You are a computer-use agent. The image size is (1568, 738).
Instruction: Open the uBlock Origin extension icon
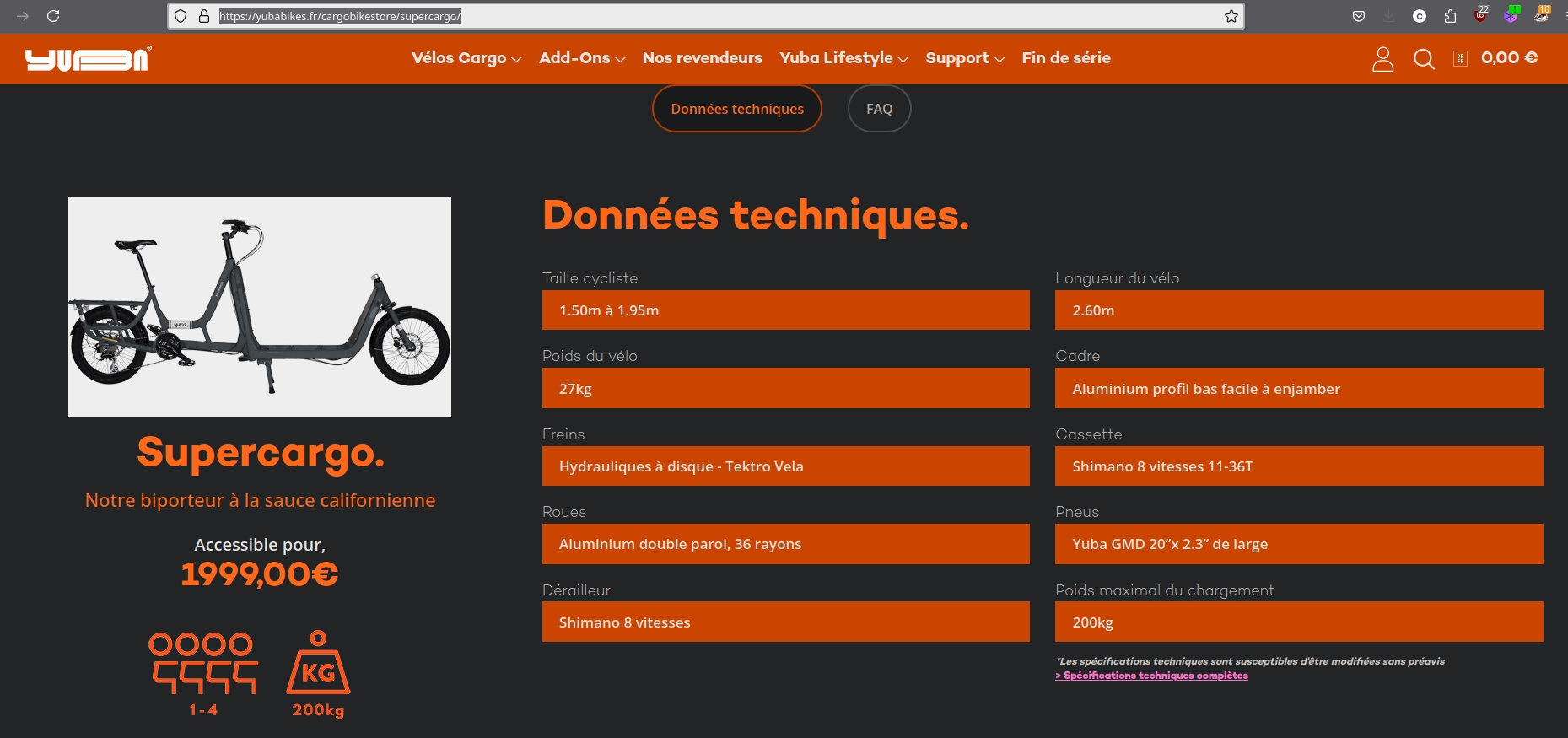pos(1480,15)
